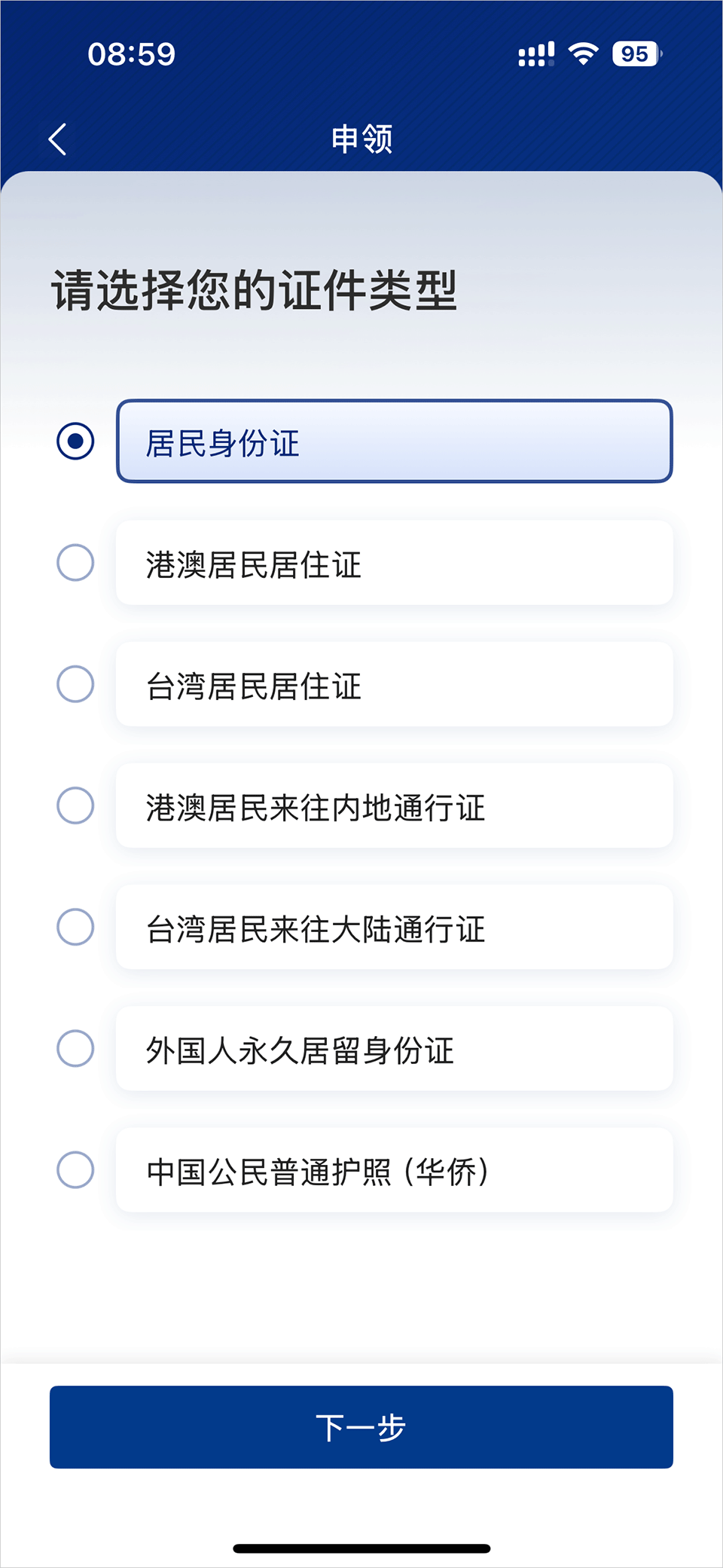This screenshot has width=723, height=1568.
Task: Select the 台湾居民来往大陆通行证 radio button
Action: pyautogui.click(x=75, y=927)
